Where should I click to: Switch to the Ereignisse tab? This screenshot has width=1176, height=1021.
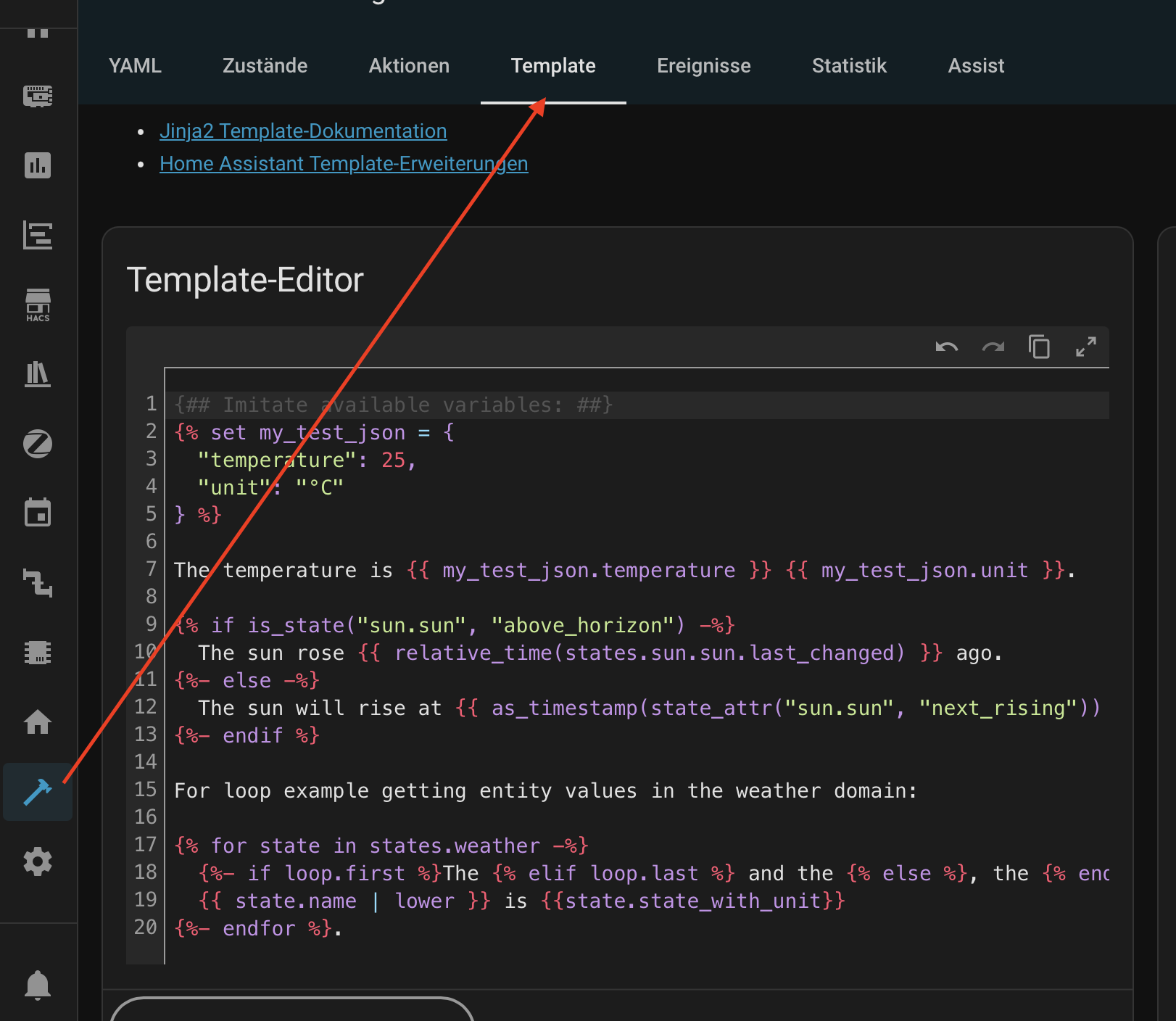(x=703, y=66)
